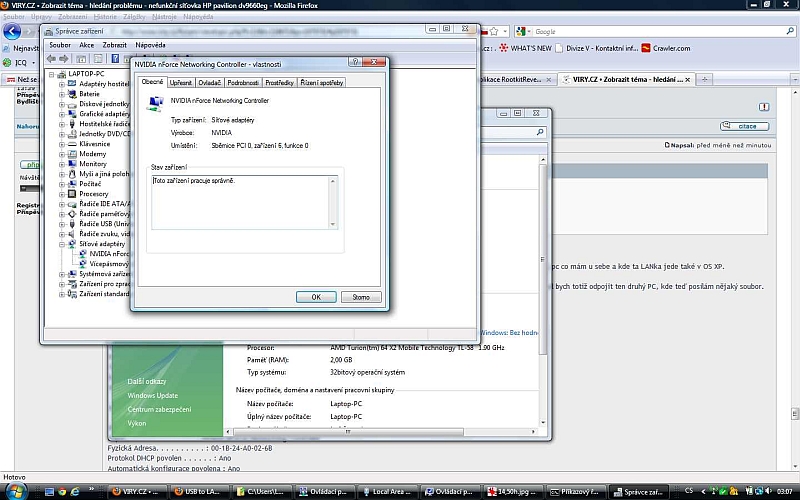The height and width of the screenshot is (500, 800).
Task: Click the USB to LA... taskbar button
Action: 200,492
